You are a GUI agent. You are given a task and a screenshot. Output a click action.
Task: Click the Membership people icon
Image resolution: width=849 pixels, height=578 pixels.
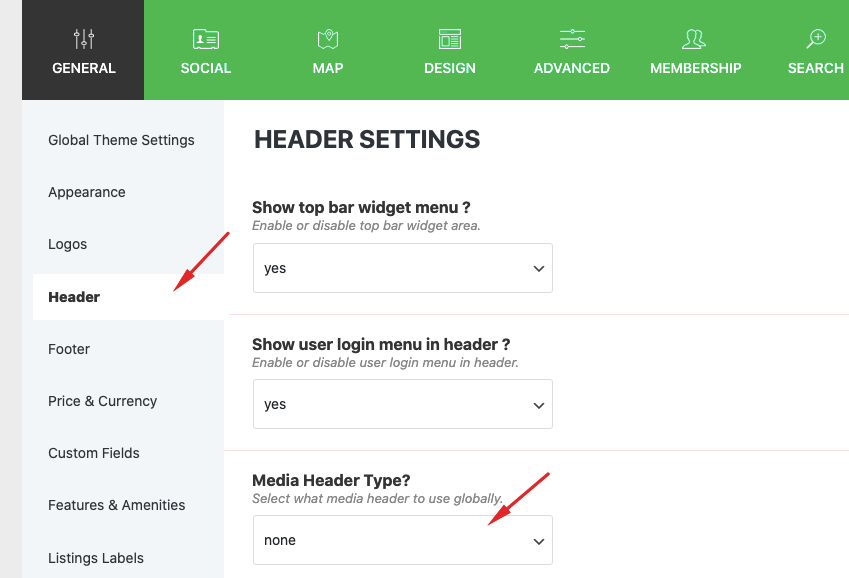694,39
